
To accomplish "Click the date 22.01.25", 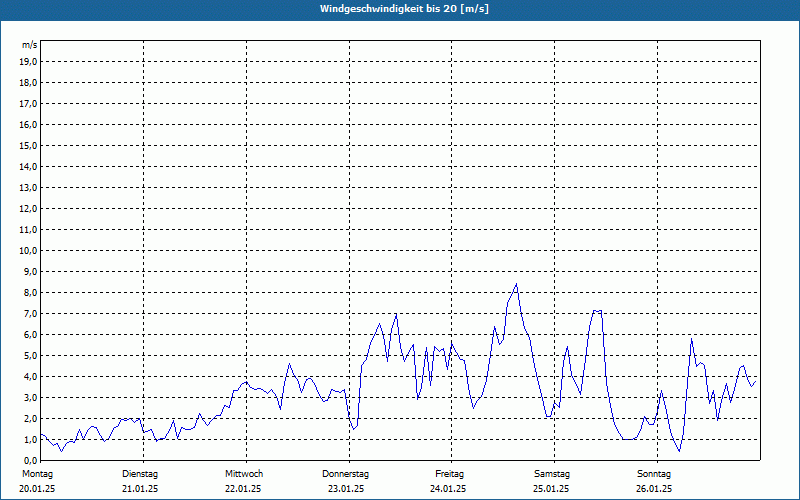I will click(x=243, y=489).
